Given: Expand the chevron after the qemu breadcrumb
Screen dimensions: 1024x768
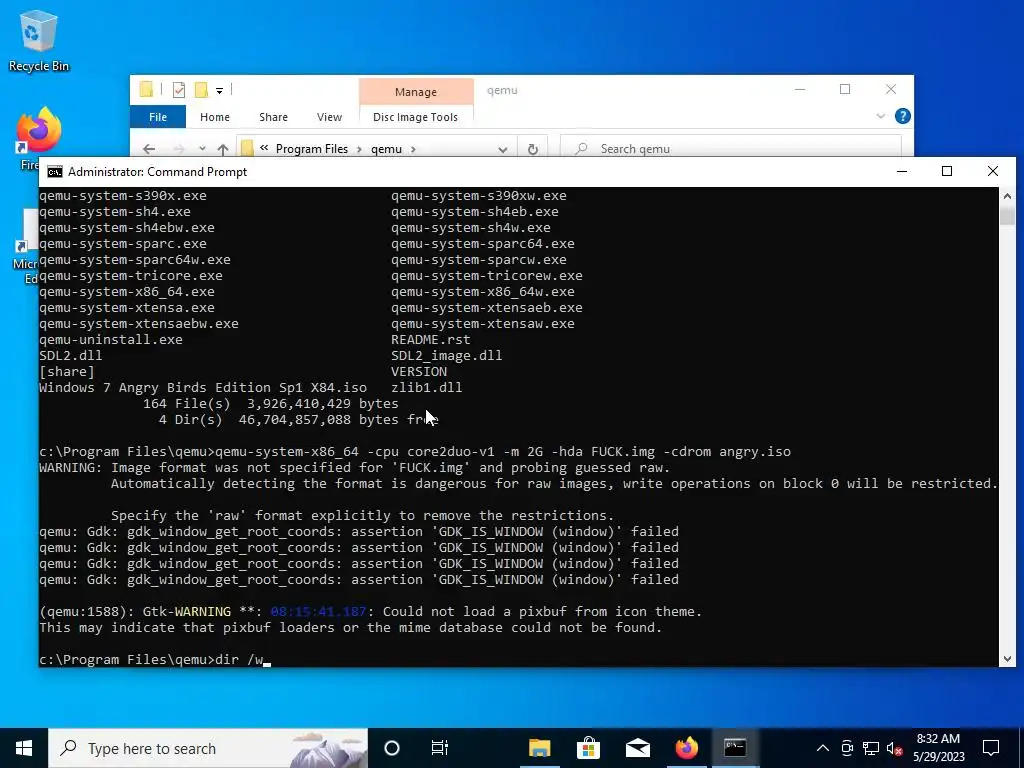Looking at the screenshot, I should tap(413, 149).
